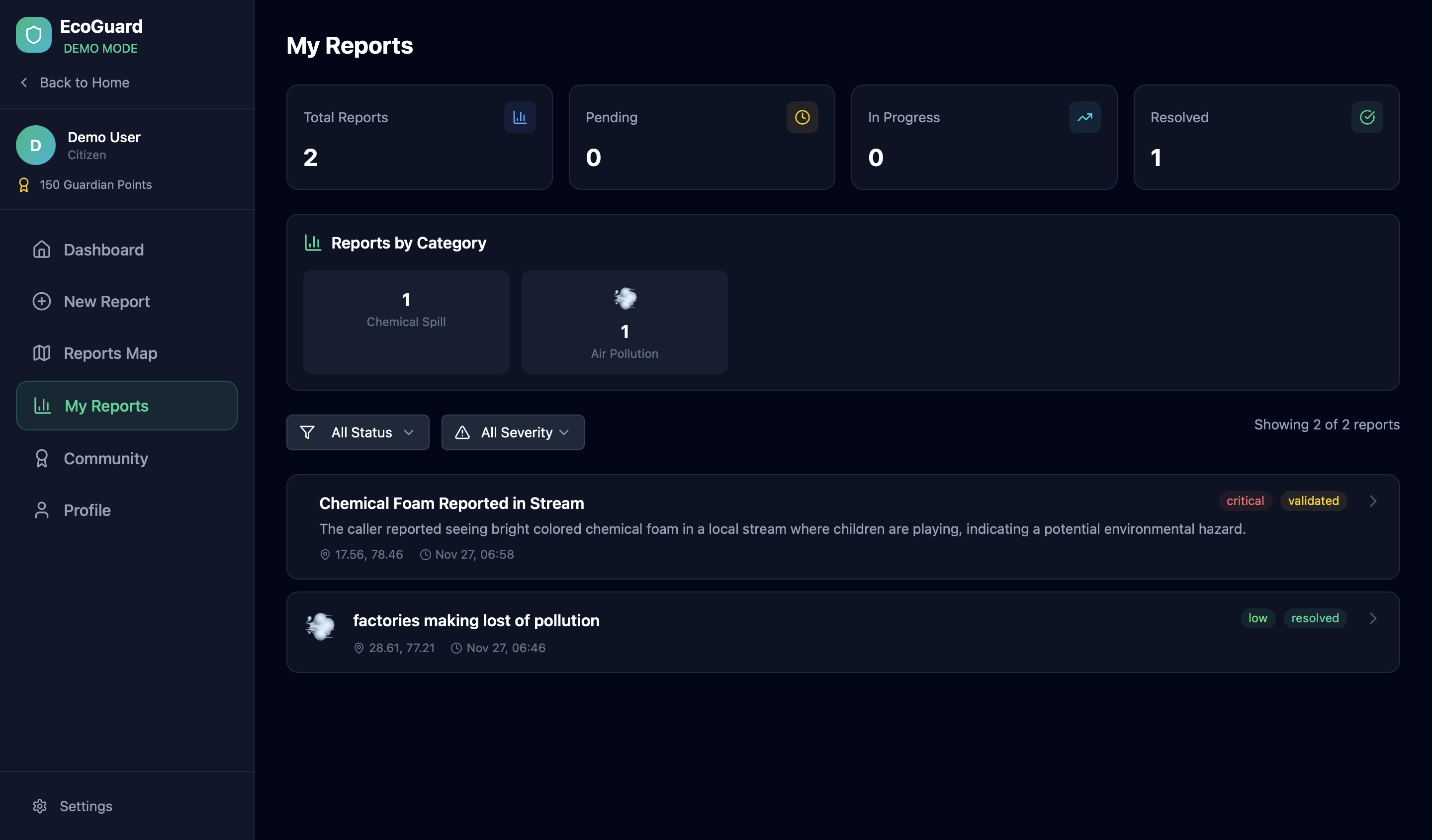The image size is (1432, 840).
Task: Open the All Status filter dropdown
Action: [358, 432]
